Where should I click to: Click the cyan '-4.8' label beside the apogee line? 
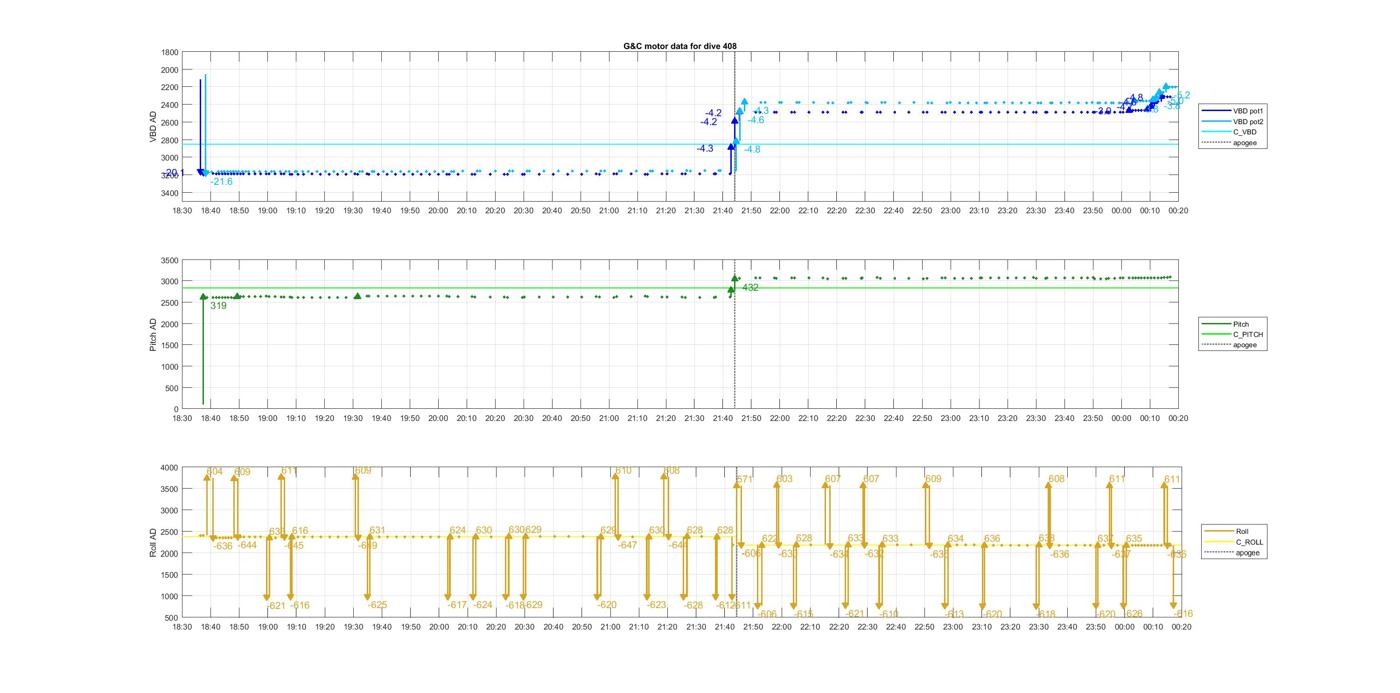coord(751,149)
